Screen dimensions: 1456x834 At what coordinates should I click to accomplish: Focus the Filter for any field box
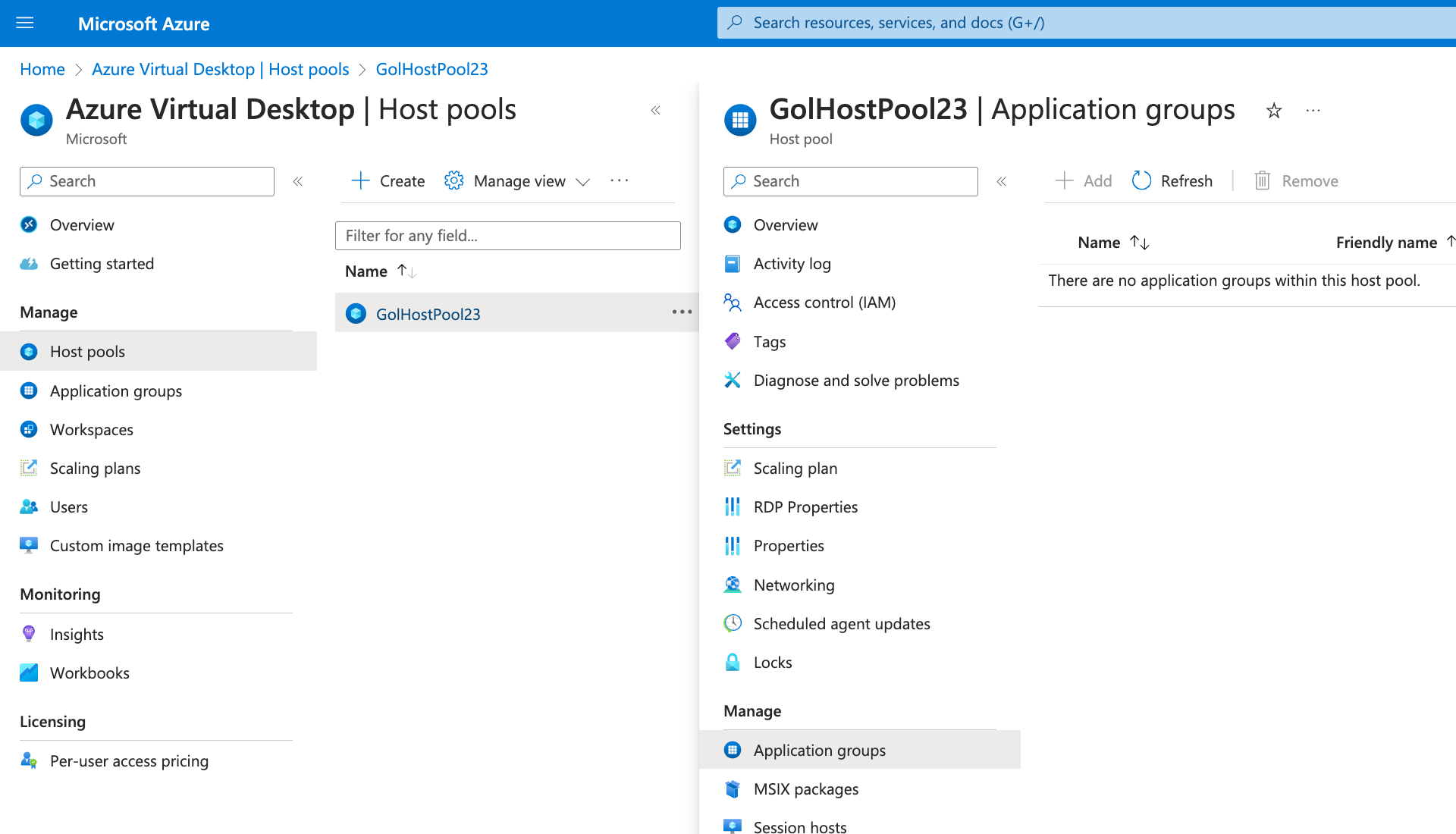click(x=508, y=236)
